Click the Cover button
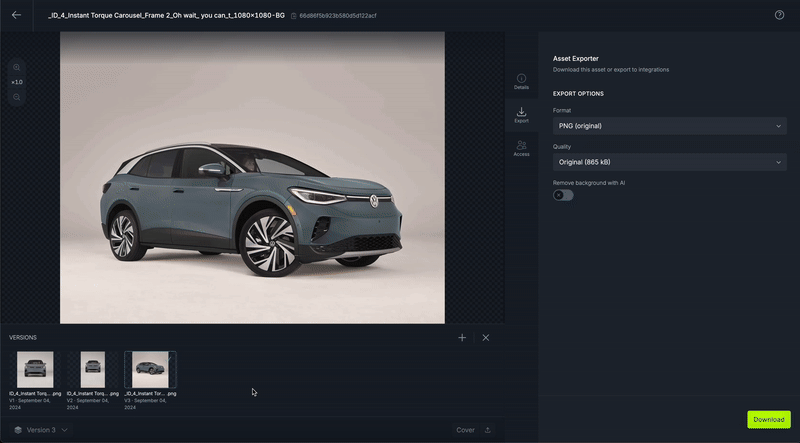The width and height of the screenshot is (800, 443). tap(465, 430)
